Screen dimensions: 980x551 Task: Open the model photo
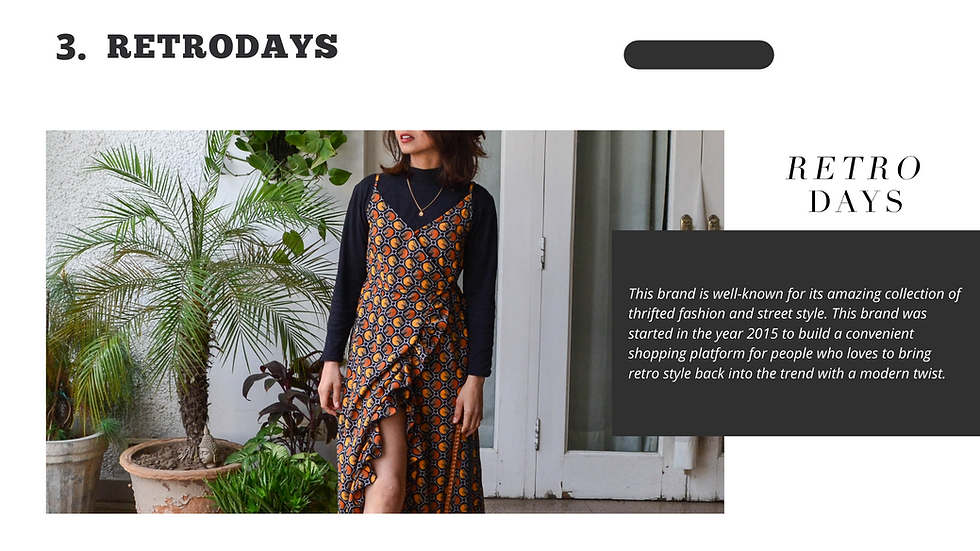[385, 322]
